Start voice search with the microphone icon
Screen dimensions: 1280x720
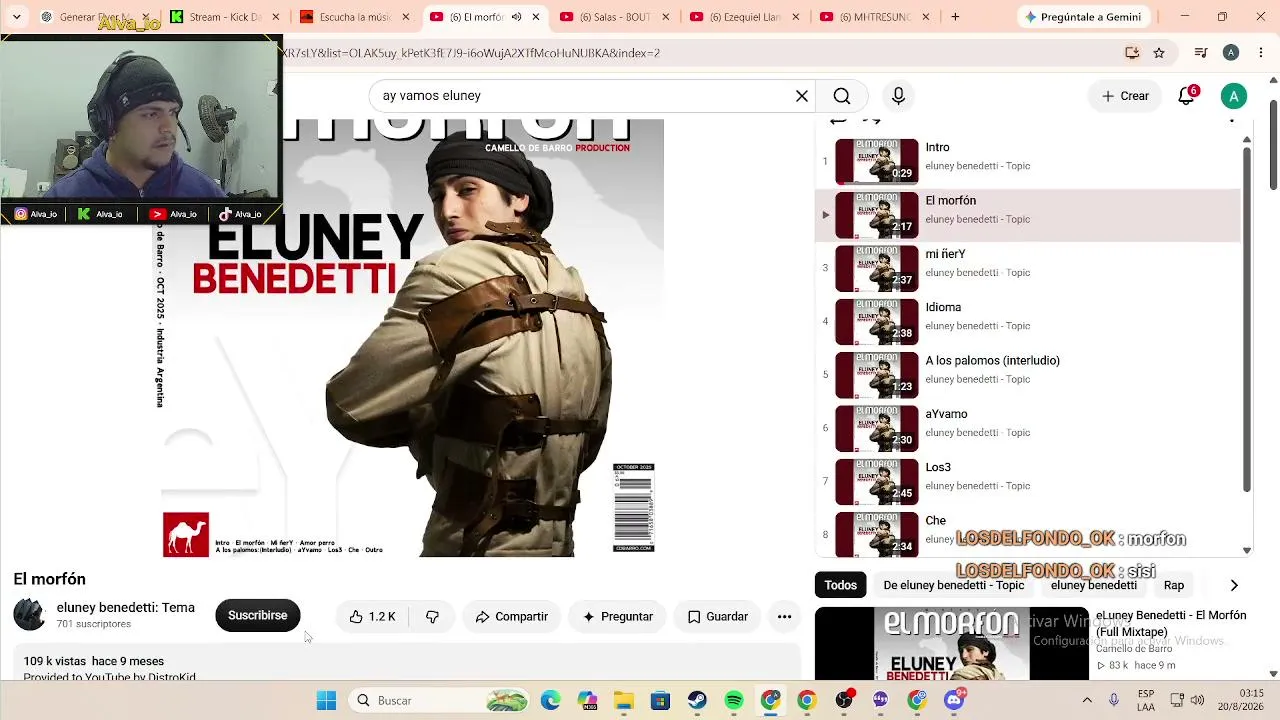point(898,96)
